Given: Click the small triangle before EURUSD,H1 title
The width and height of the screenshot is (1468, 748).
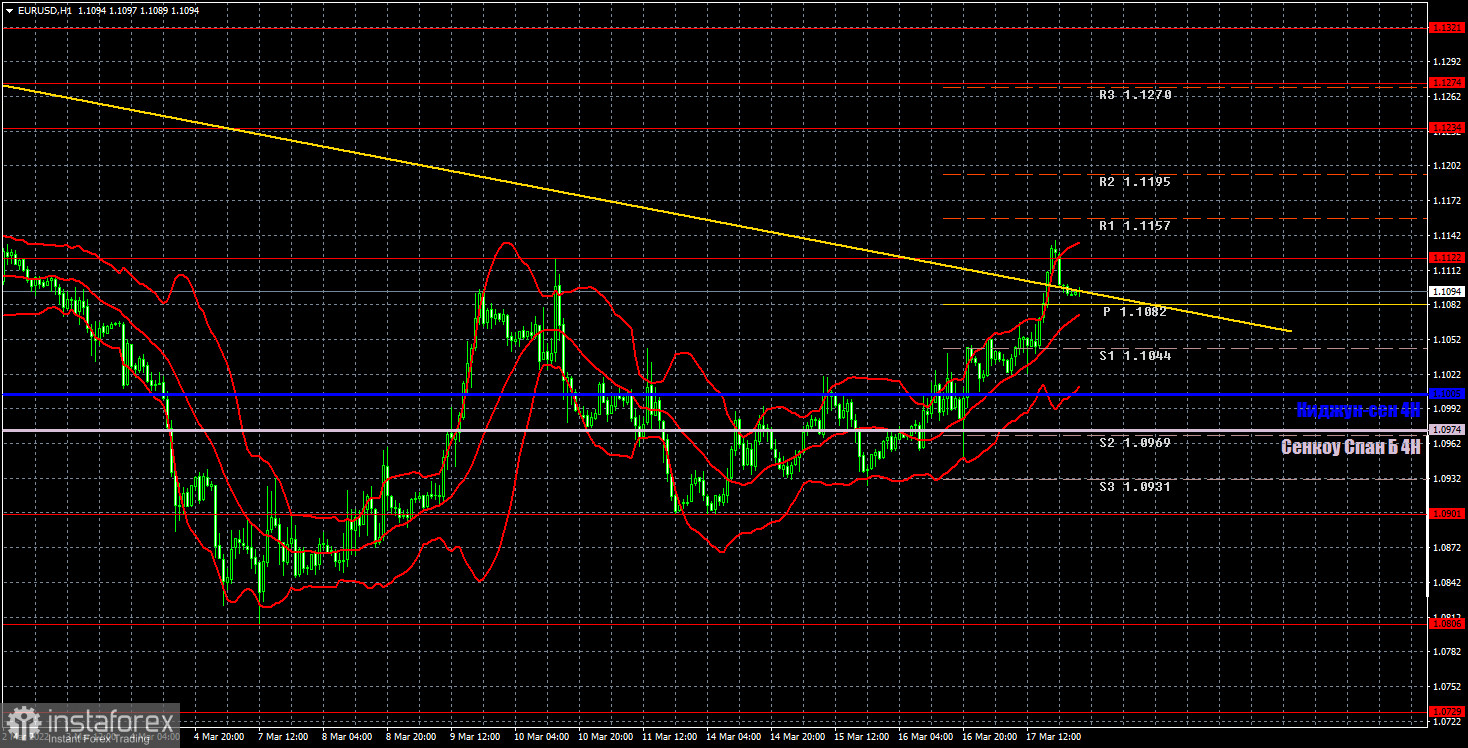Looking at the screenshot, I should tap(9, 9).
